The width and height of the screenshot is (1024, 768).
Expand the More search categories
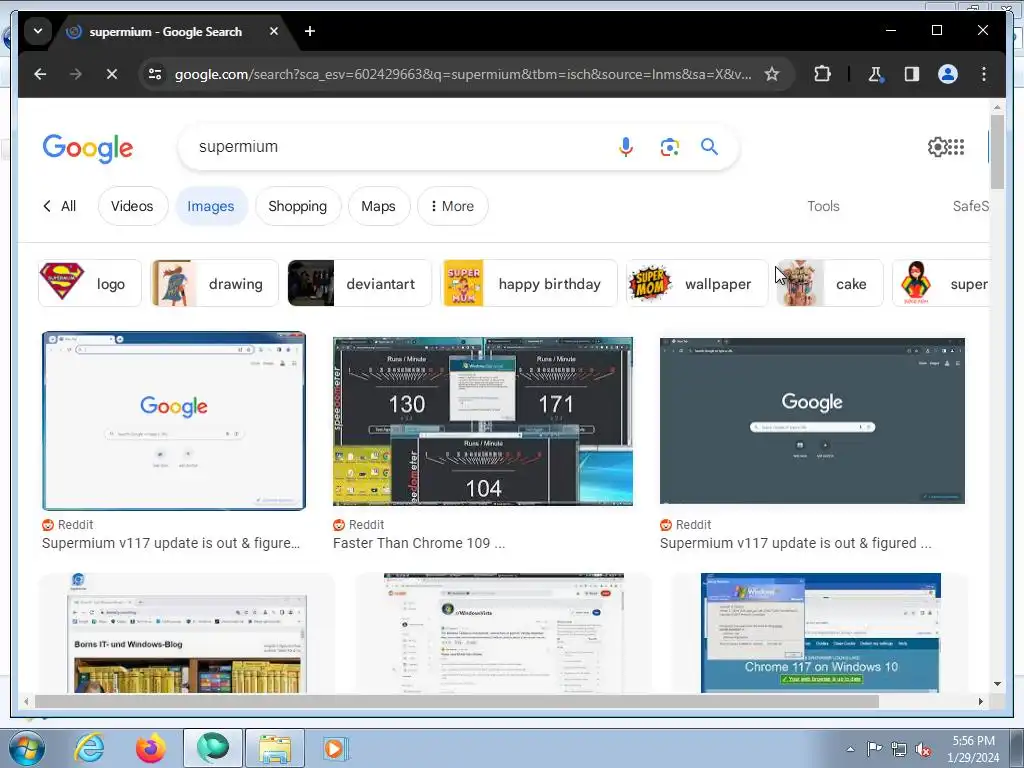pyautogui.click(x=453, y=206)
